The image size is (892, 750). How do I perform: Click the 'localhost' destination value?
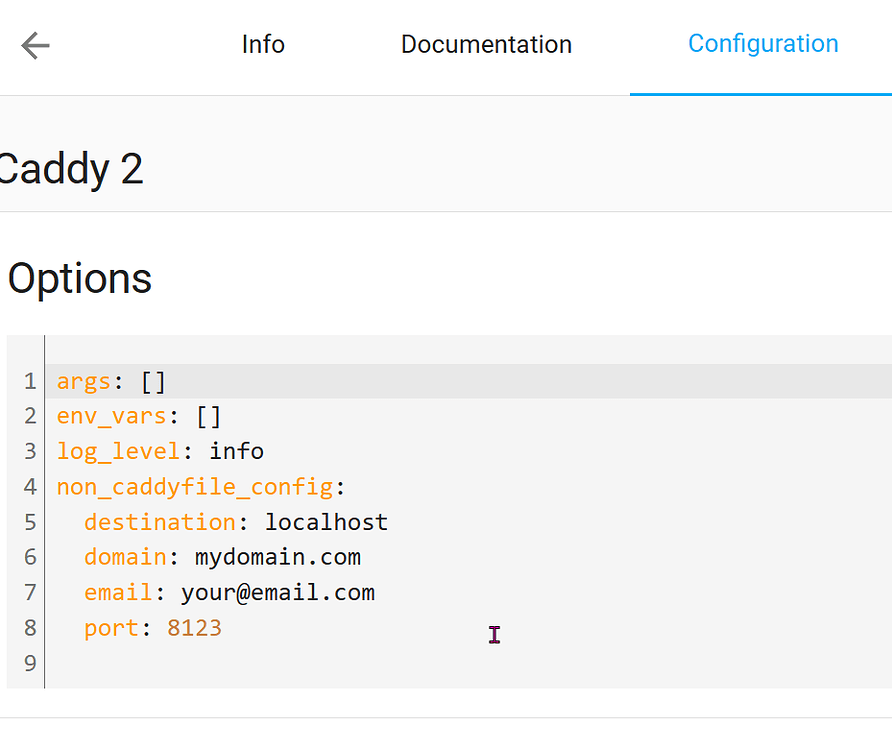(x=327, y=522)
